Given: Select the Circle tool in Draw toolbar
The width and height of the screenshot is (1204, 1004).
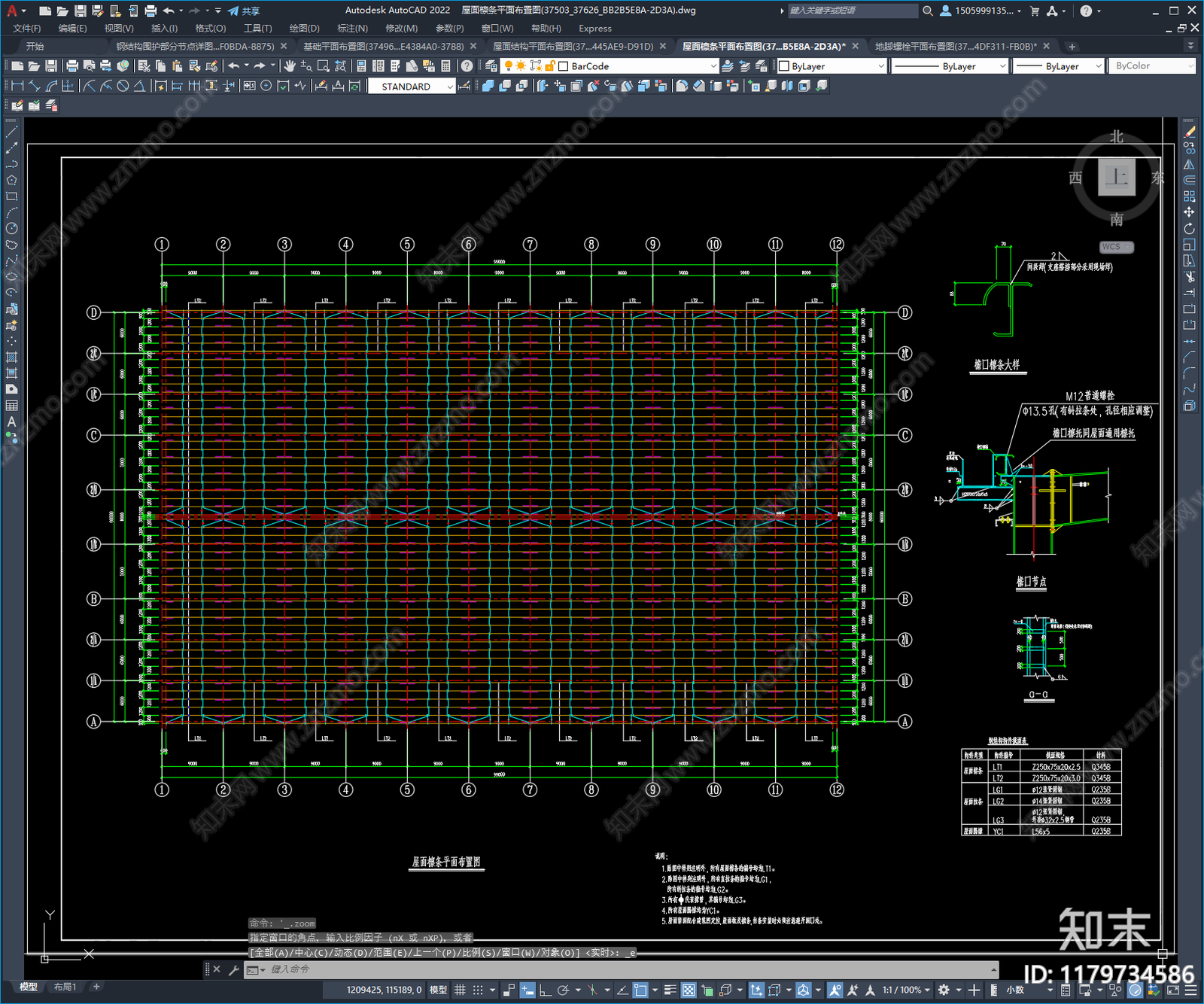Looking at the screenshot, I should click(11, 229).
